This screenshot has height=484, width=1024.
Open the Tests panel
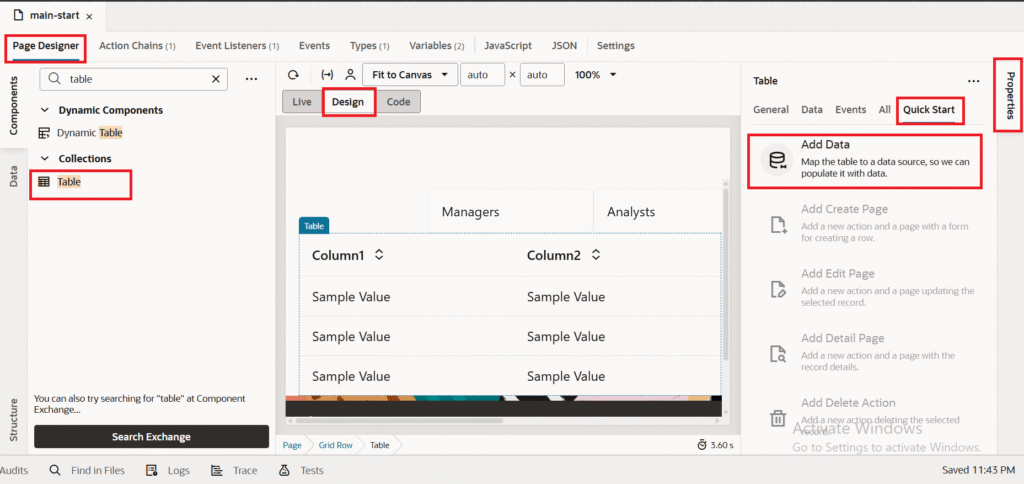(x=301, y=470)
